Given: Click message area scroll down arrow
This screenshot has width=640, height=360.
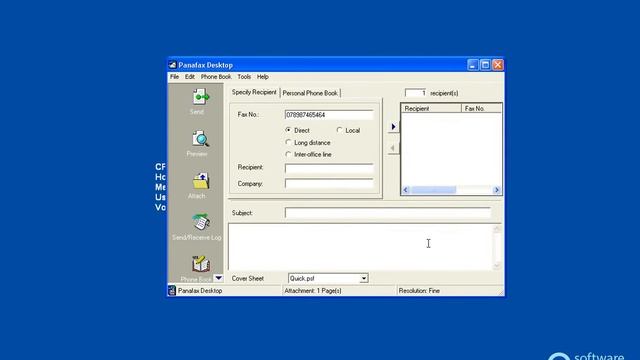Looking at the screenshot, I should [x=497, y=266].
